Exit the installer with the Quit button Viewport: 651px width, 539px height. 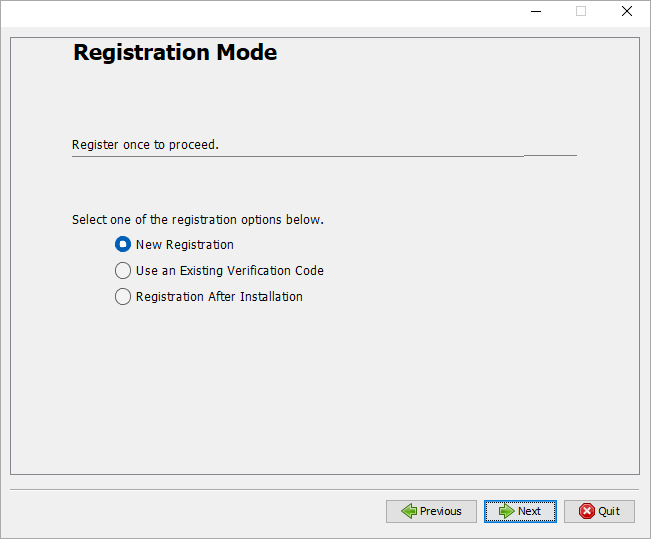click(599, 511)
